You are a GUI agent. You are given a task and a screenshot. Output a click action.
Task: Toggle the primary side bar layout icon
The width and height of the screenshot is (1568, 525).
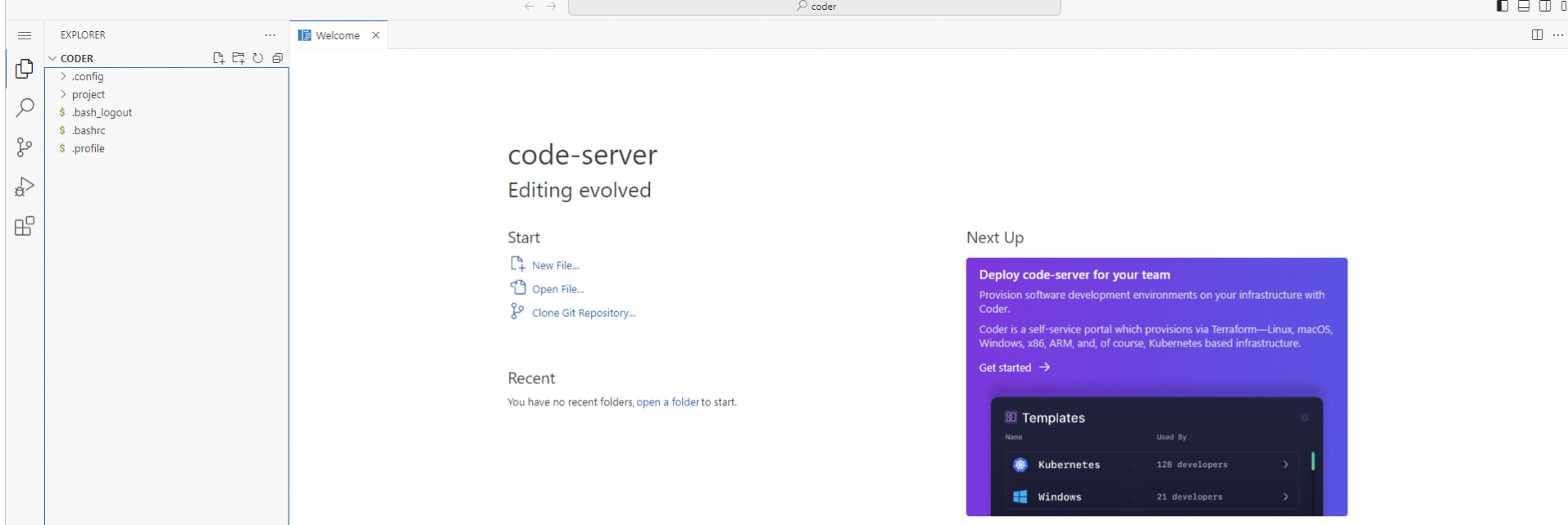(x=1502, y=7)
